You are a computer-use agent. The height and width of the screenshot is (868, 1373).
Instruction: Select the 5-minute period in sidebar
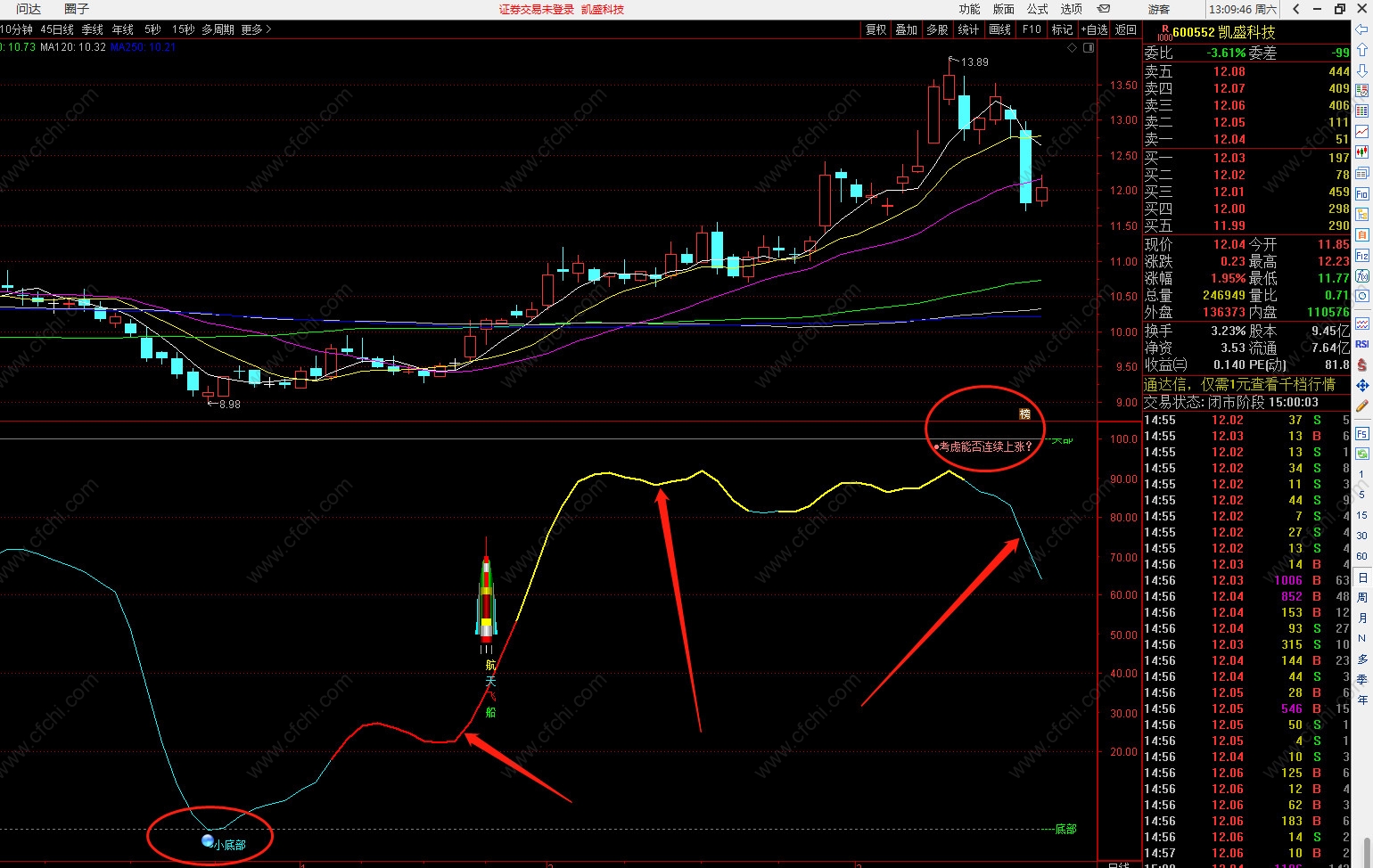1361,495
